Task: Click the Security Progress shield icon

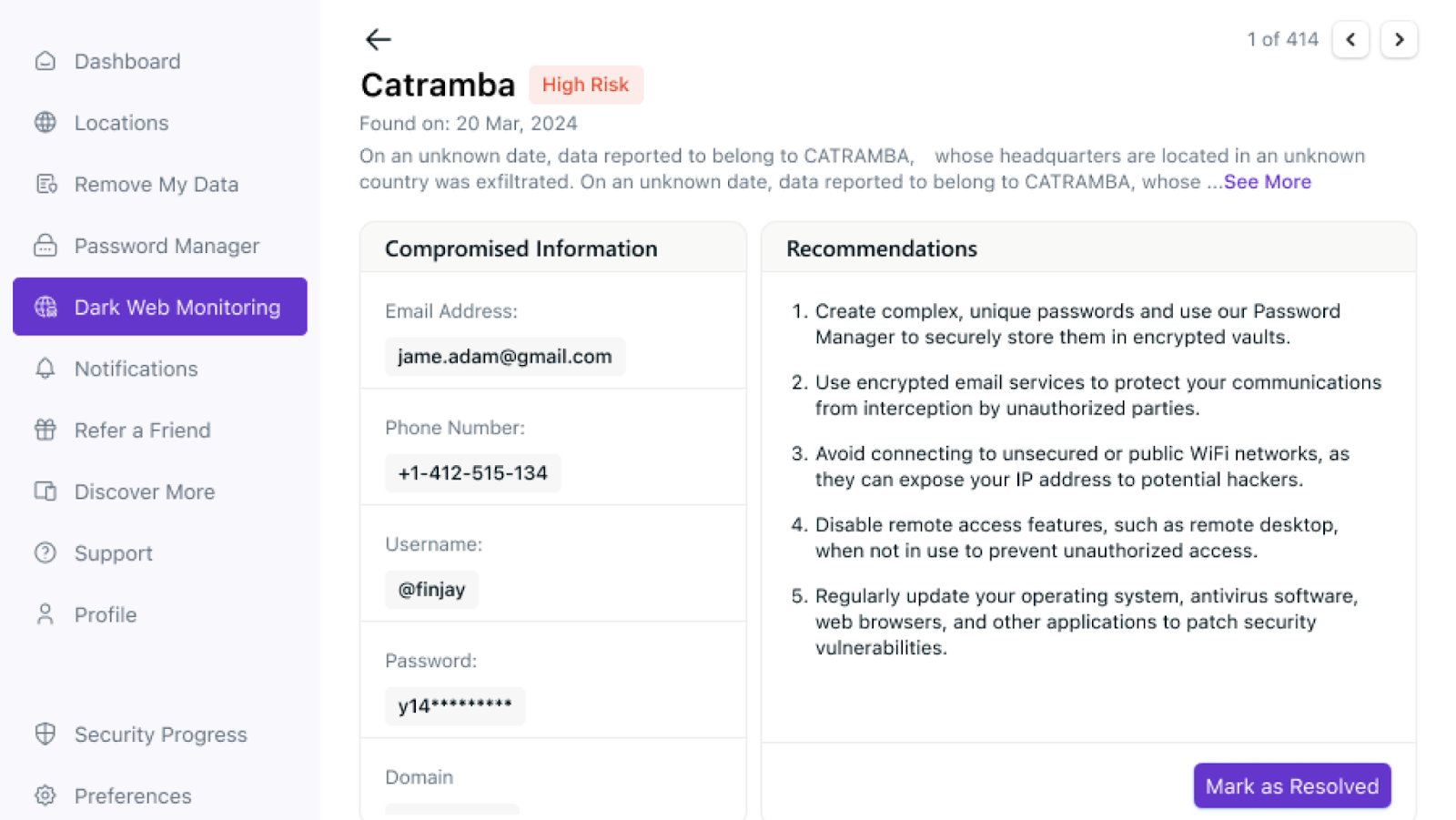Action: tap(45, 734)
